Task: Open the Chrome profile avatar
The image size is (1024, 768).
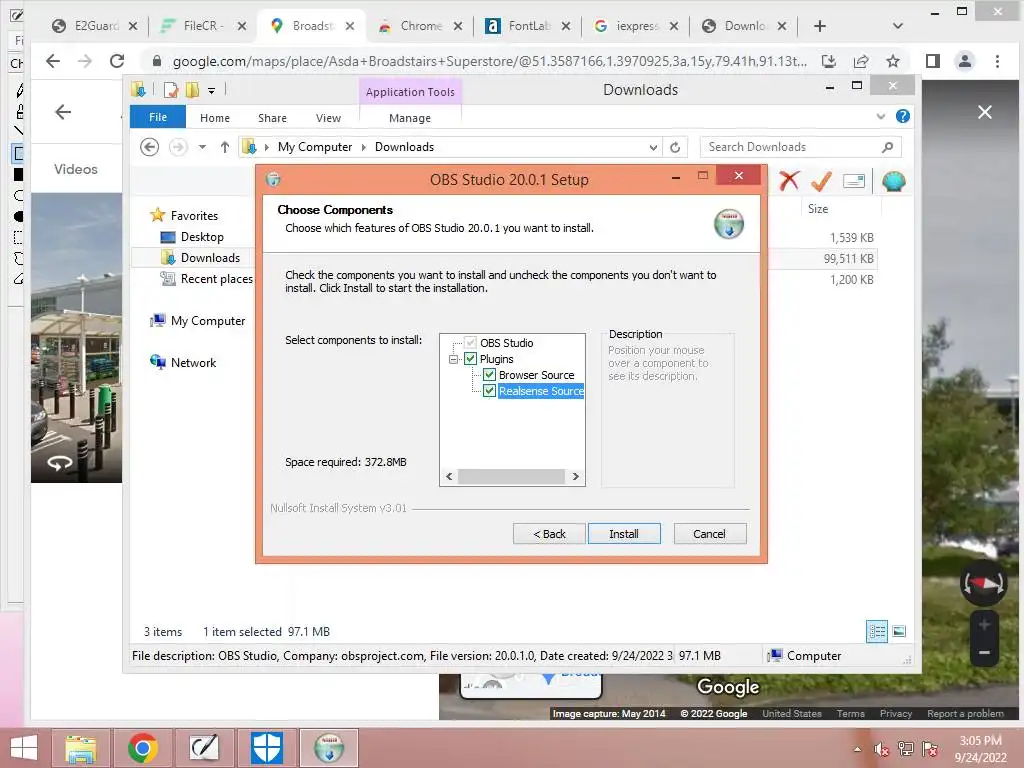Action: (x=964, y=61)
